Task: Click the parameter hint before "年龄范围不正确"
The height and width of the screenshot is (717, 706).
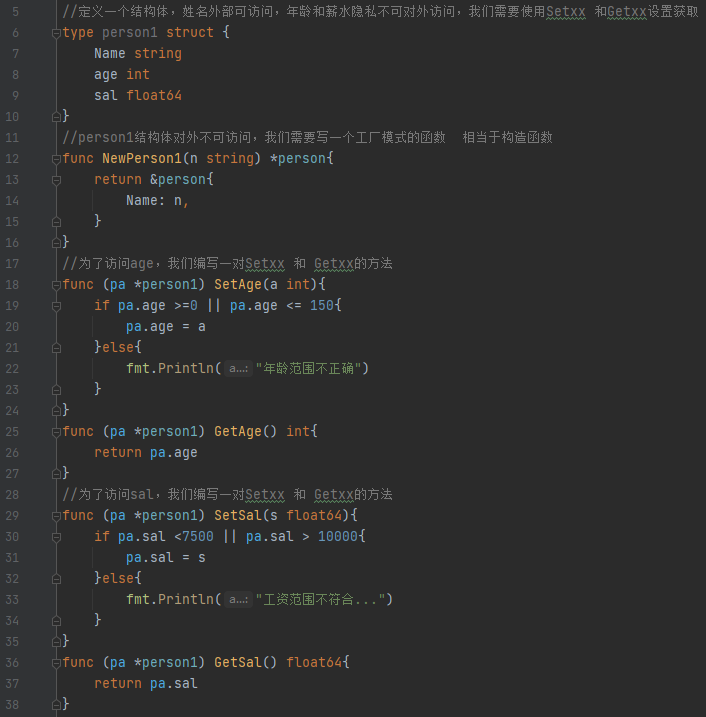Action: click(237, 369)
